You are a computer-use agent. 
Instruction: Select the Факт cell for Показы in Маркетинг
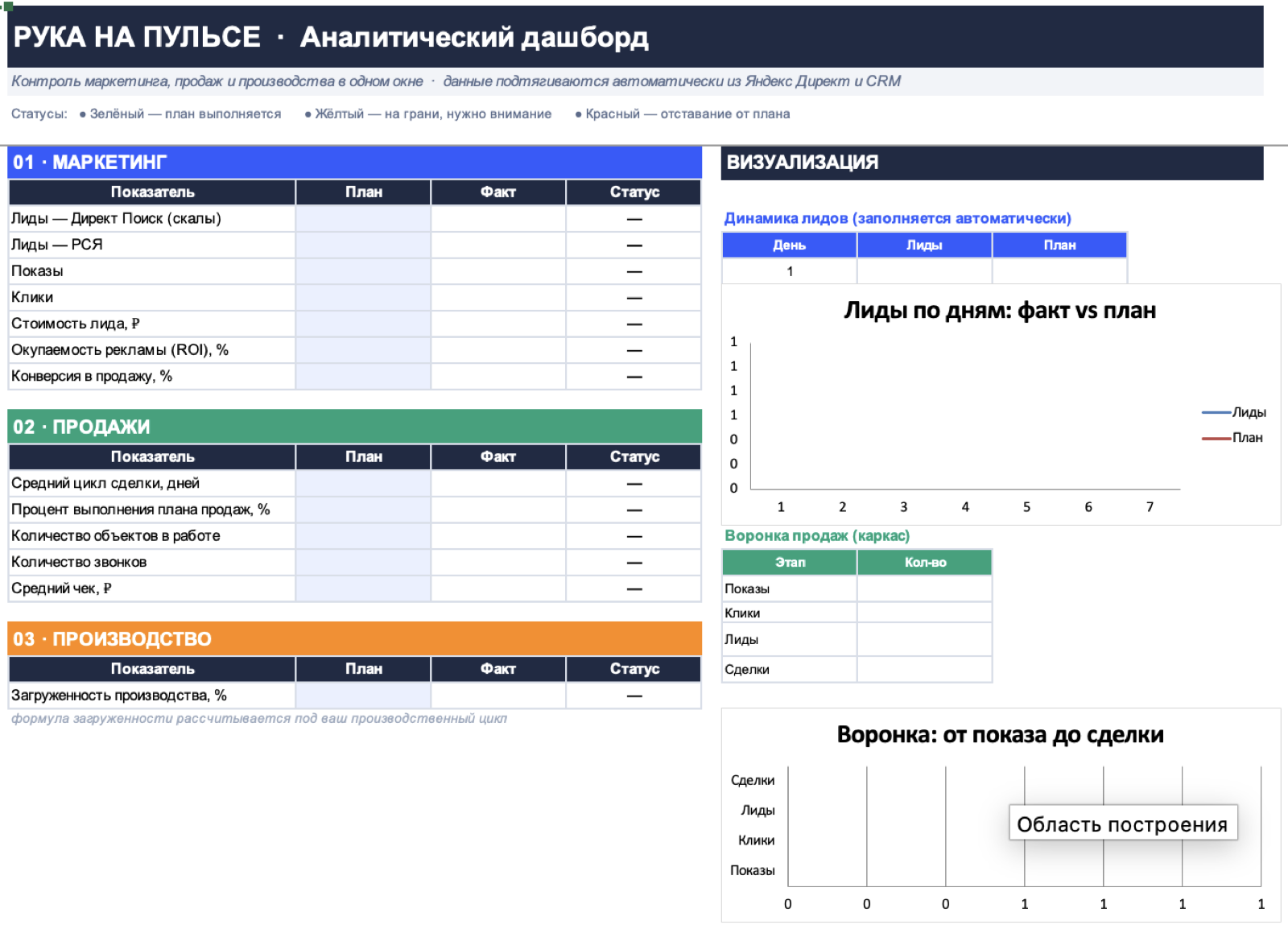498,271
